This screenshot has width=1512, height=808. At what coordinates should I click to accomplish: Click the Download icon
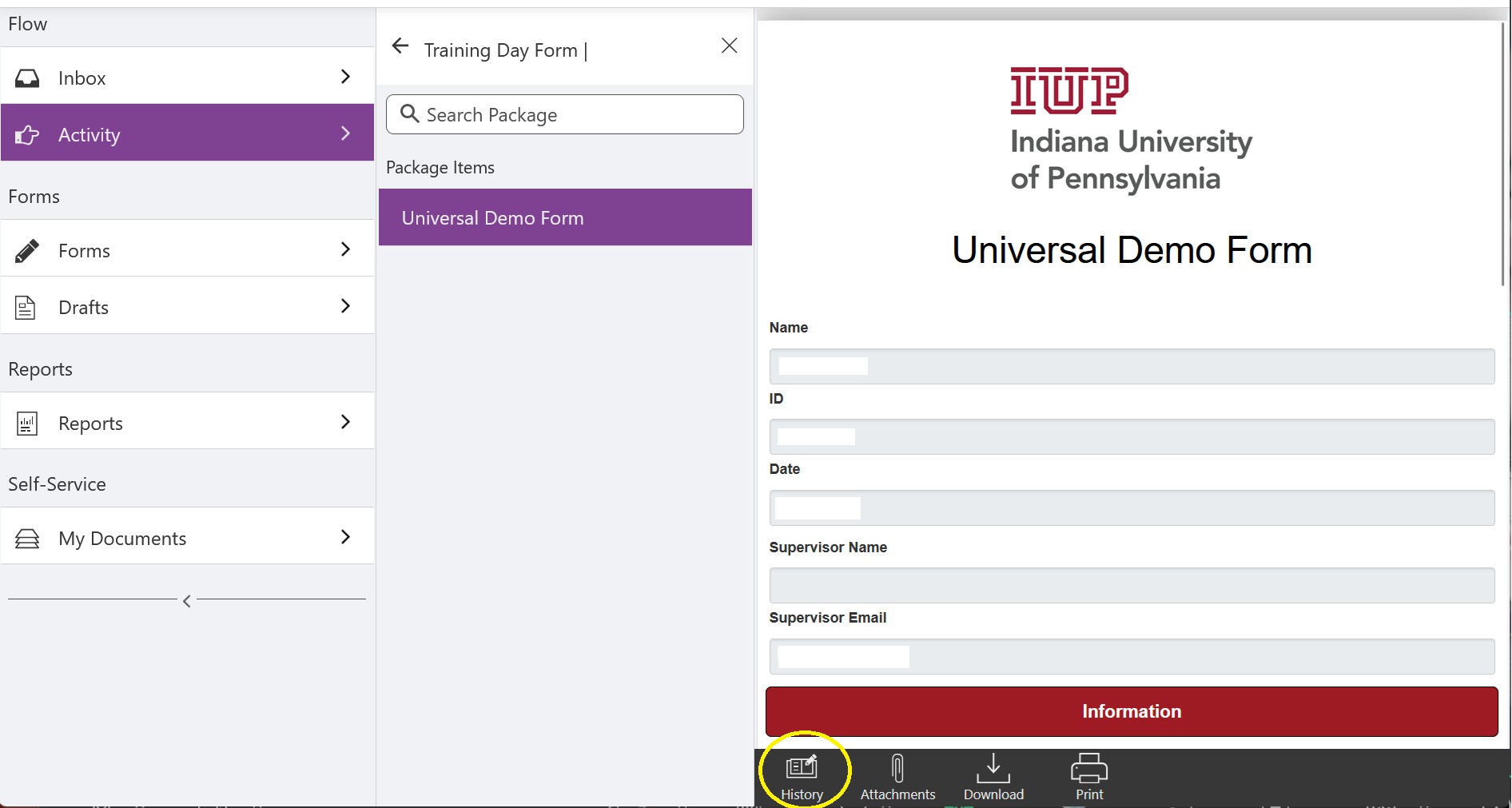click(x=993, y=768)
